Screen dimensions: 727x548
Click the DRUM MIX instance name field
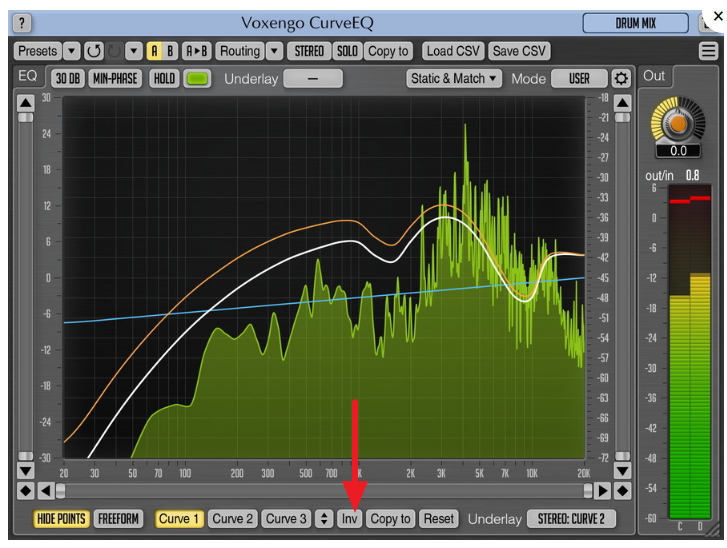point(635,23)
